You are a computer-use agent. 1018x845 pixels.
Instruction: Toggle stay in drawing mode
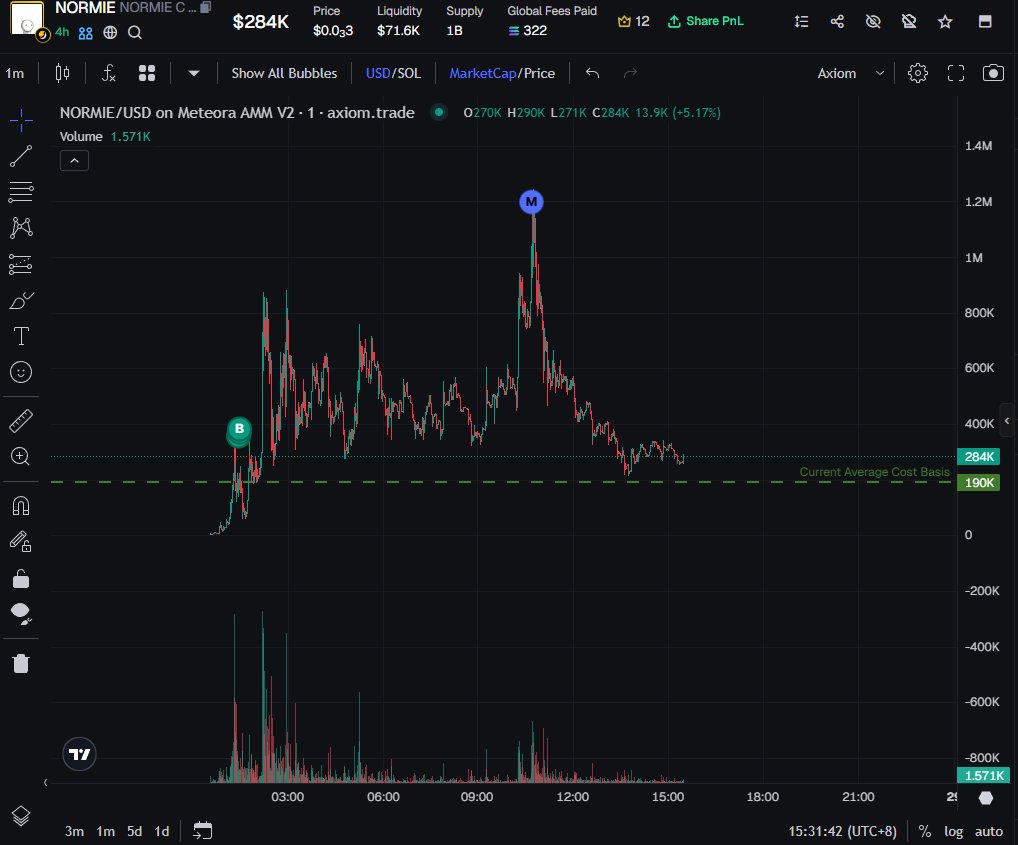pos(21,541)
